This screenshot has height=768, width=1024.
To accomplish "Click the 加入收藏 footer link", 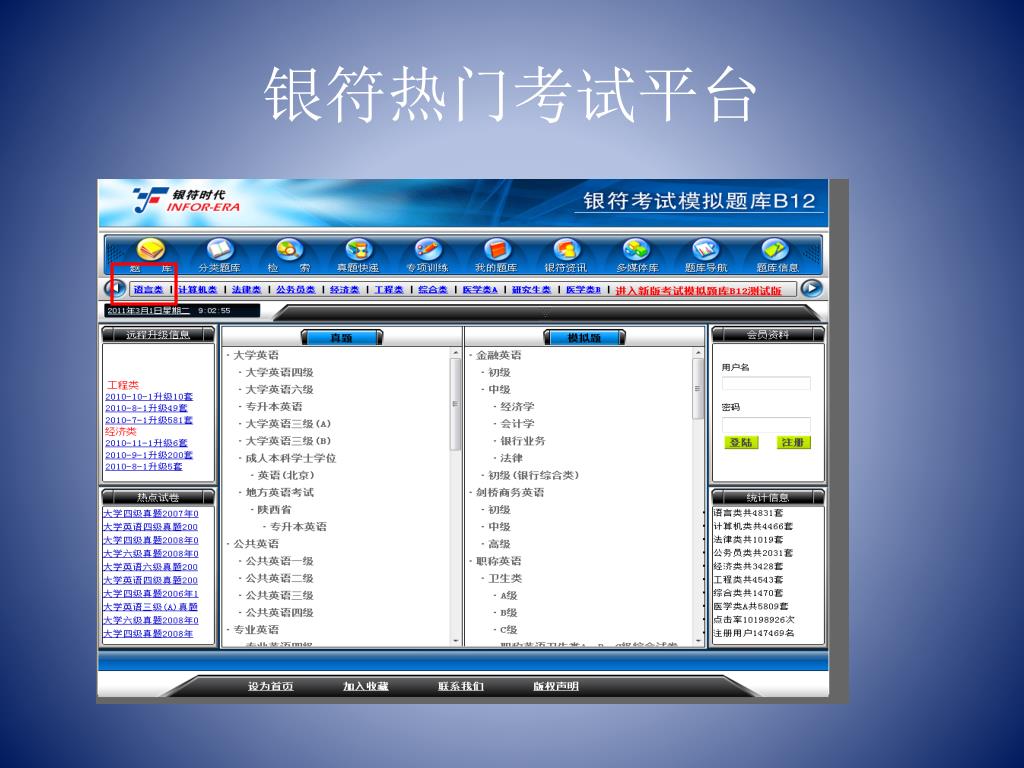I will (366, 686).
